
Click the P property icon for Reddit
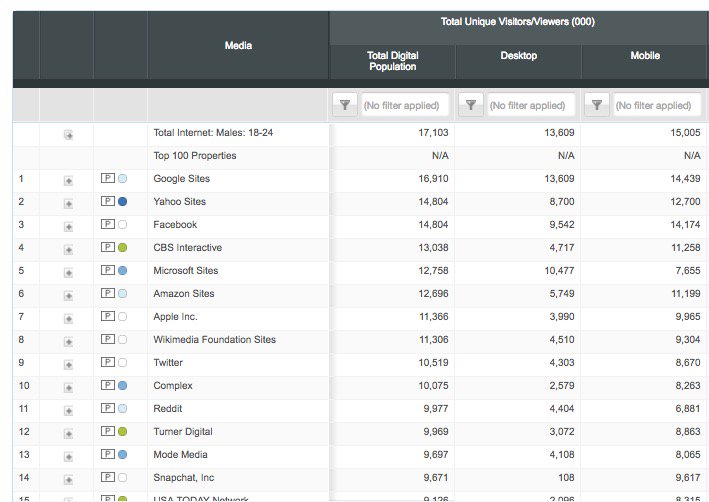click(108, 408)
